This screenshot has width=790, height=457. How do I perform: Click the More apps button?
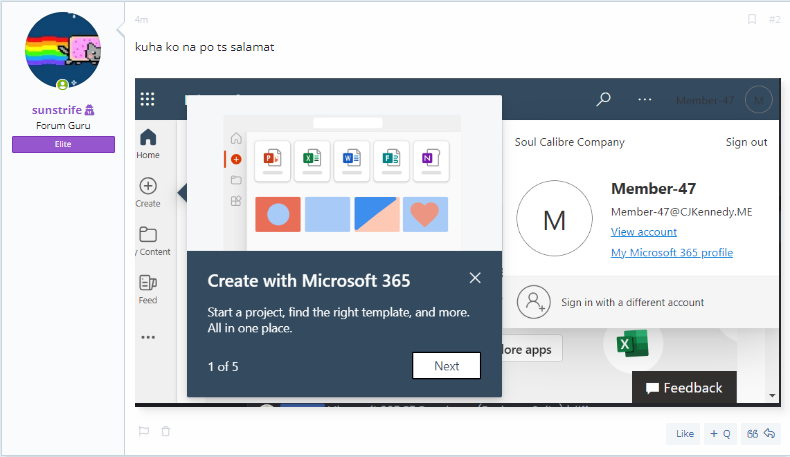[x=532, y=349]
